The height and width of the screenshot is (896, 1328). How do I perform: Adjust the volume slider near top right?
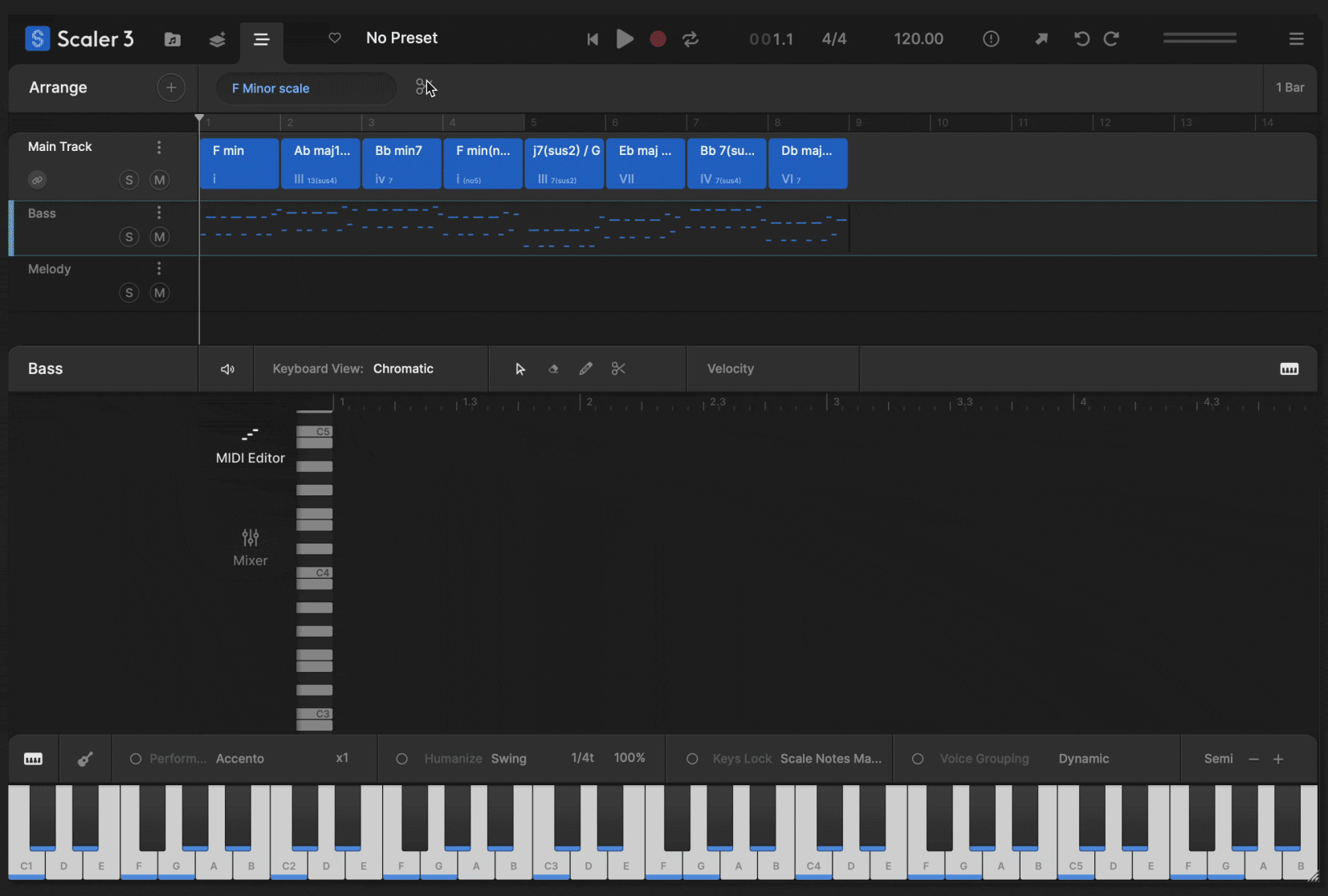1199,38
